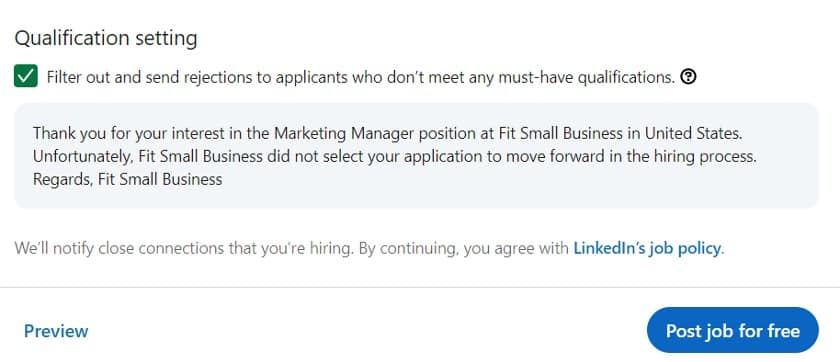The height and width of the screenshot is (362, 840).
Task: Click "must-have qualifications" in the checkbox label
Action: coord(586,78)
